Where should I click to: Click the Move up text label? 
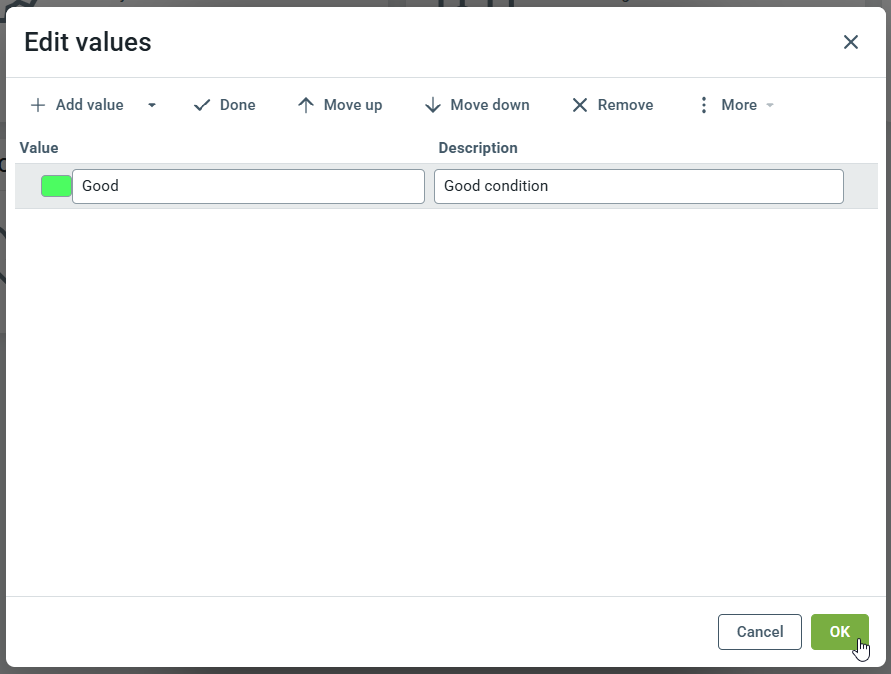coord(353,105)
